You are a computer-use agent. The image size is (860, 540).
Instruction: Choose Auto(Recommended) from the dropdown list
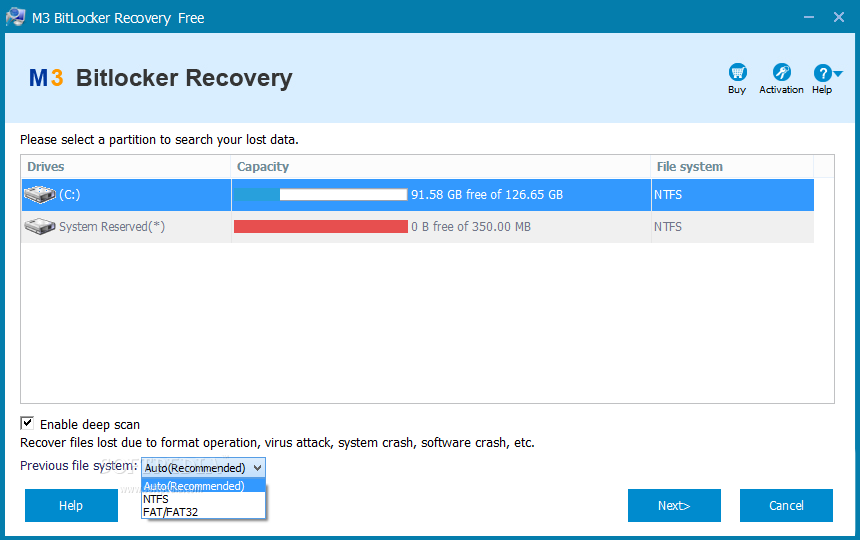coord(203,486)
